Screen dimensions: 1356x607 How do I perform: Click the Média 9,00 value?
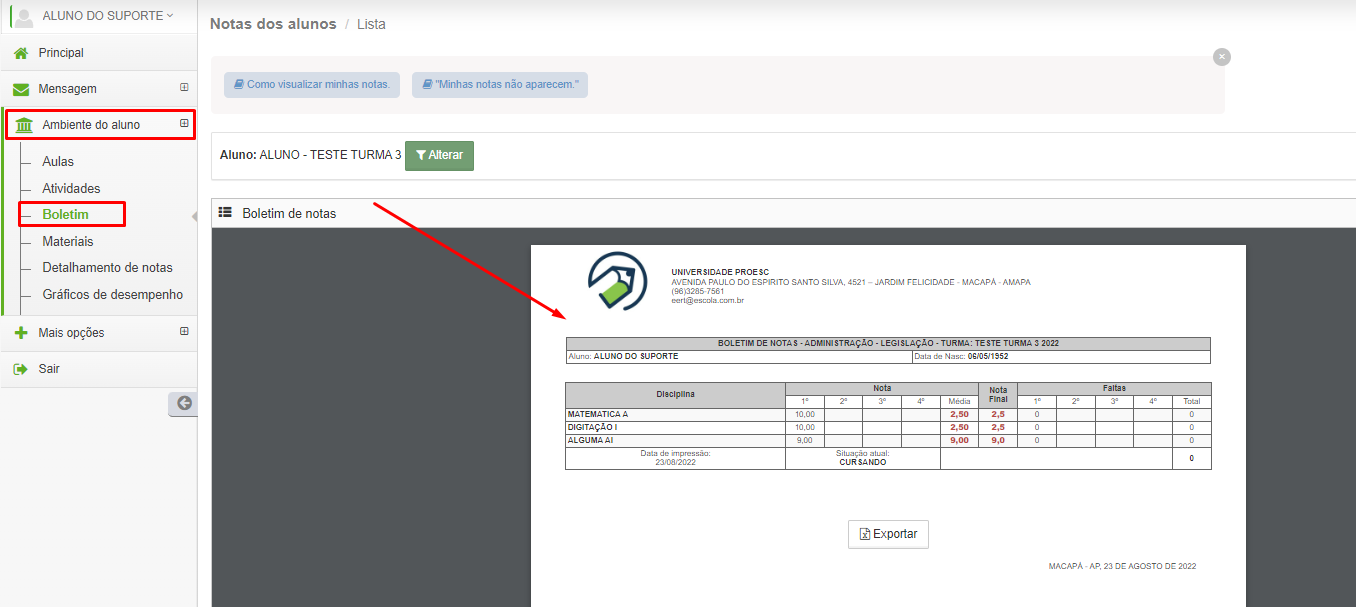click(959, 440)
